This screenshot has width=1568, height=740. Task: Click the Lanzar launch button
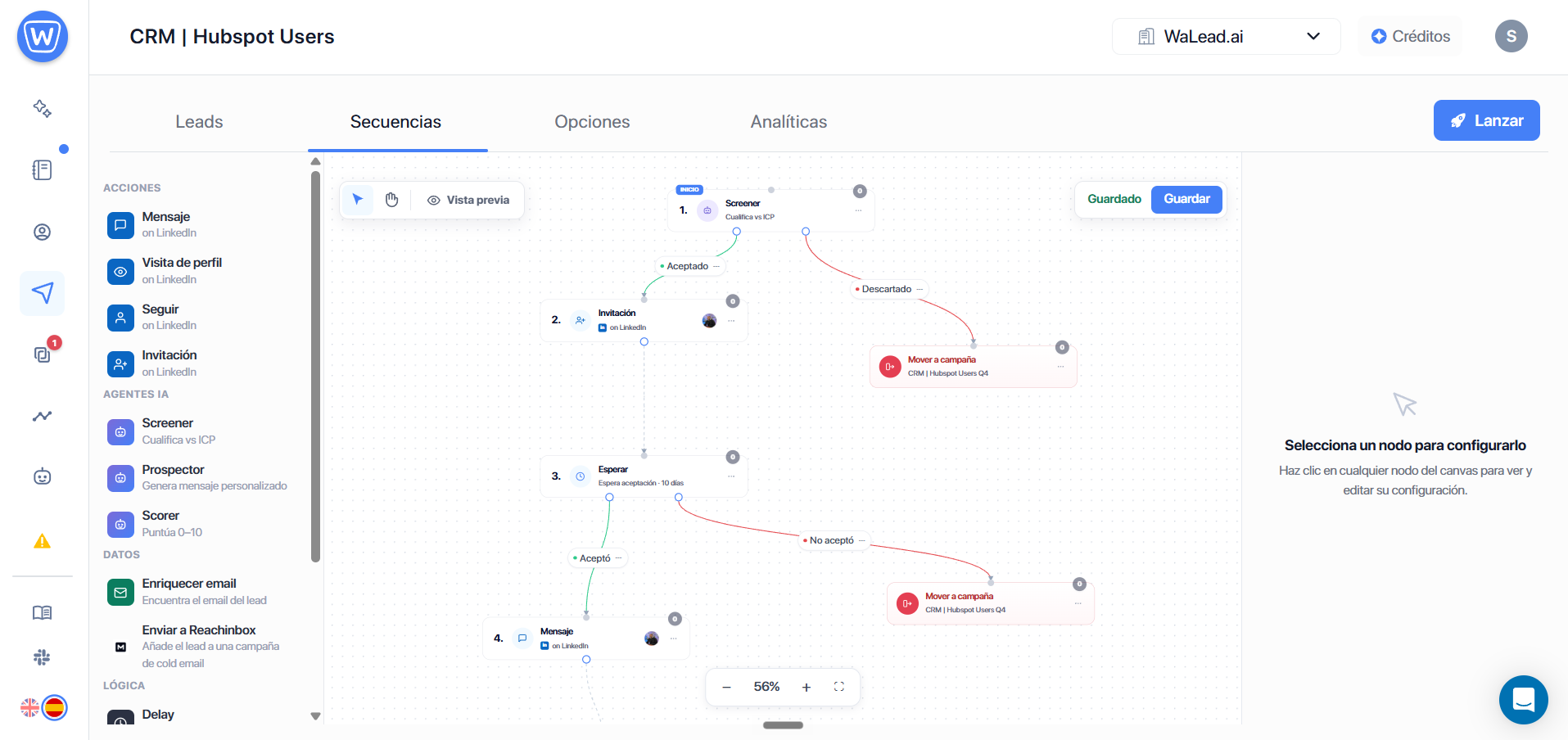click(1486, 120)
